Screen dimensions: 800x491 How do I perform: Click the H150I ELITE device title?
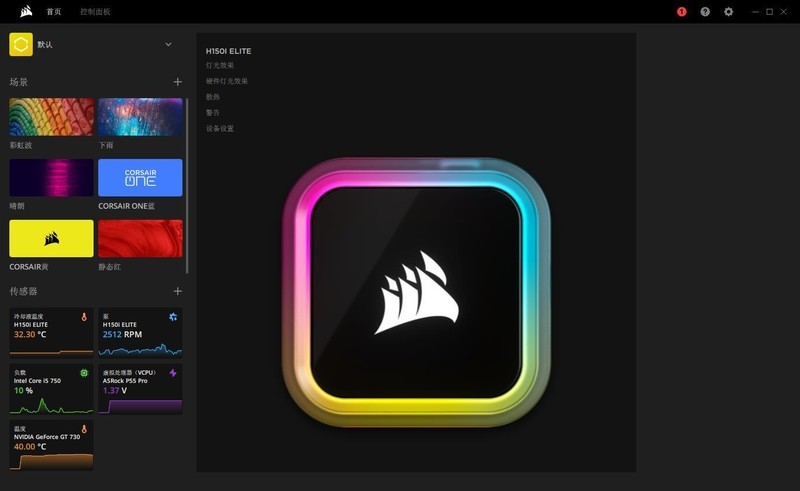(228, 51)
